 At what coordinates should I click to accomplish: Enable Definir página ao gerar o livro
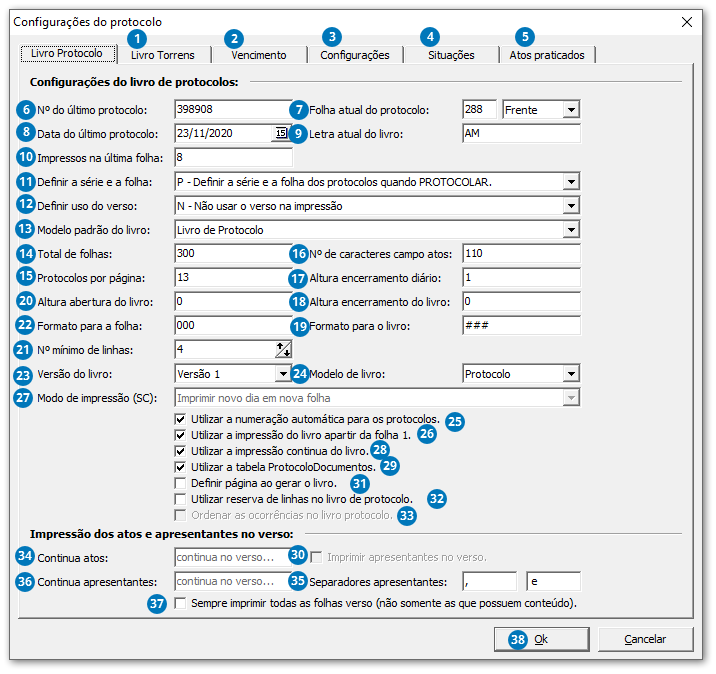(180, 483)
